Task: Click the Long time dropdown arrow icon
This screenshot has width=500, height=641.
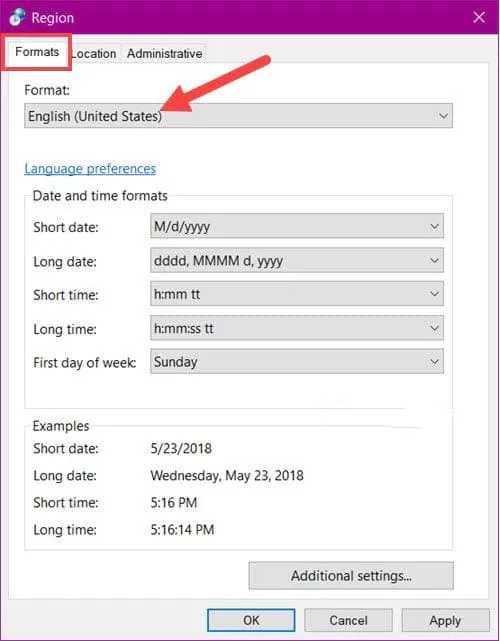Action: pyautogui.click(x=434, y=328)
